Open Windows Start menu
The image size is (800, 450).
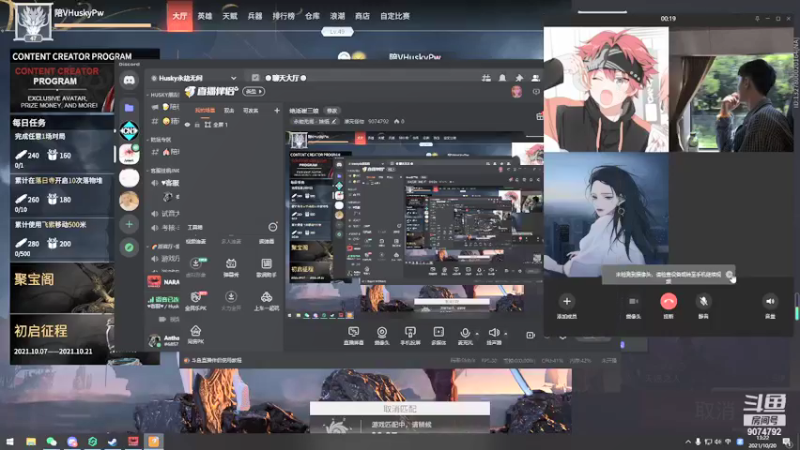click(x=10, y=441)
